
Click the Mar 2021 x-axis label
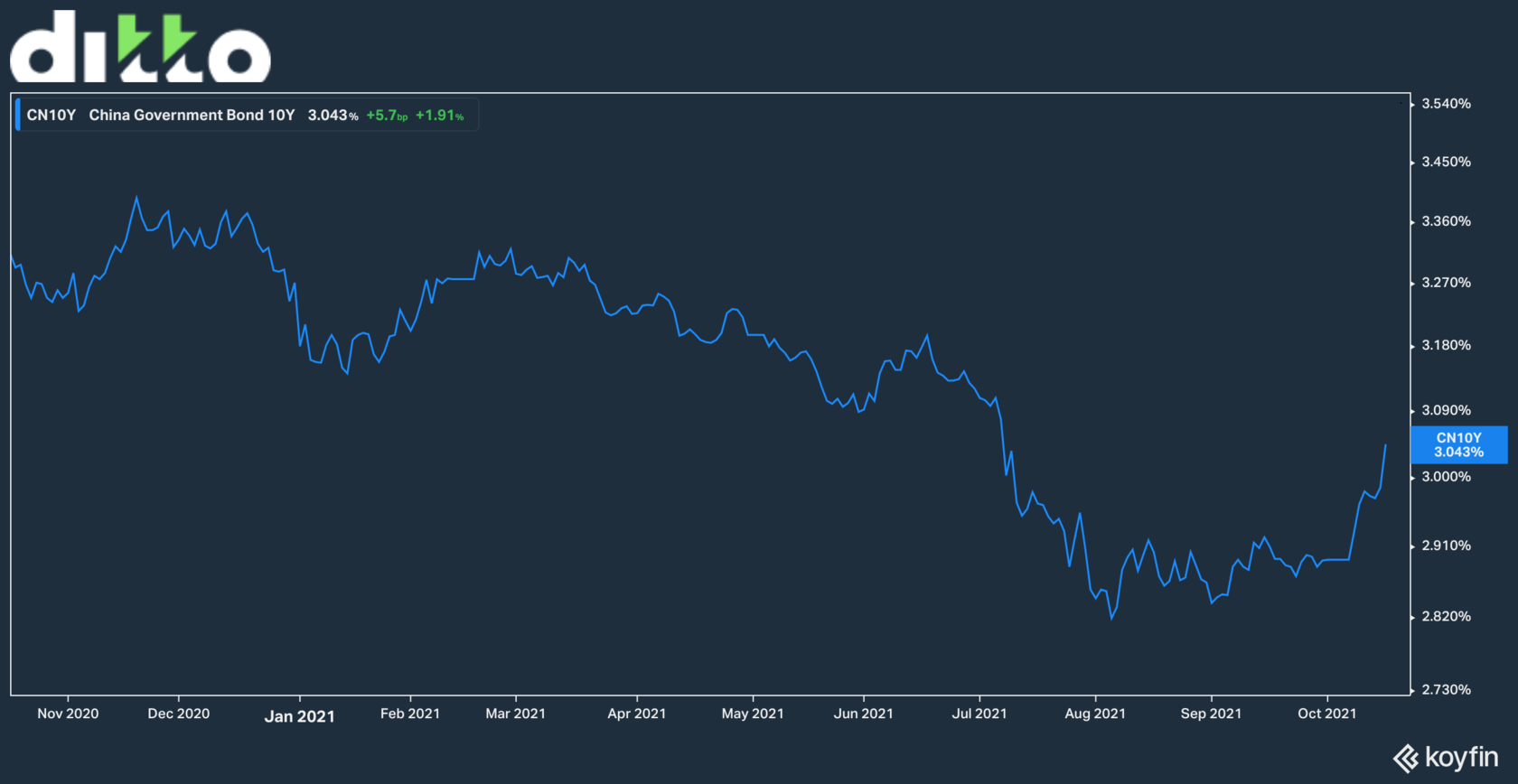point(516,714)
